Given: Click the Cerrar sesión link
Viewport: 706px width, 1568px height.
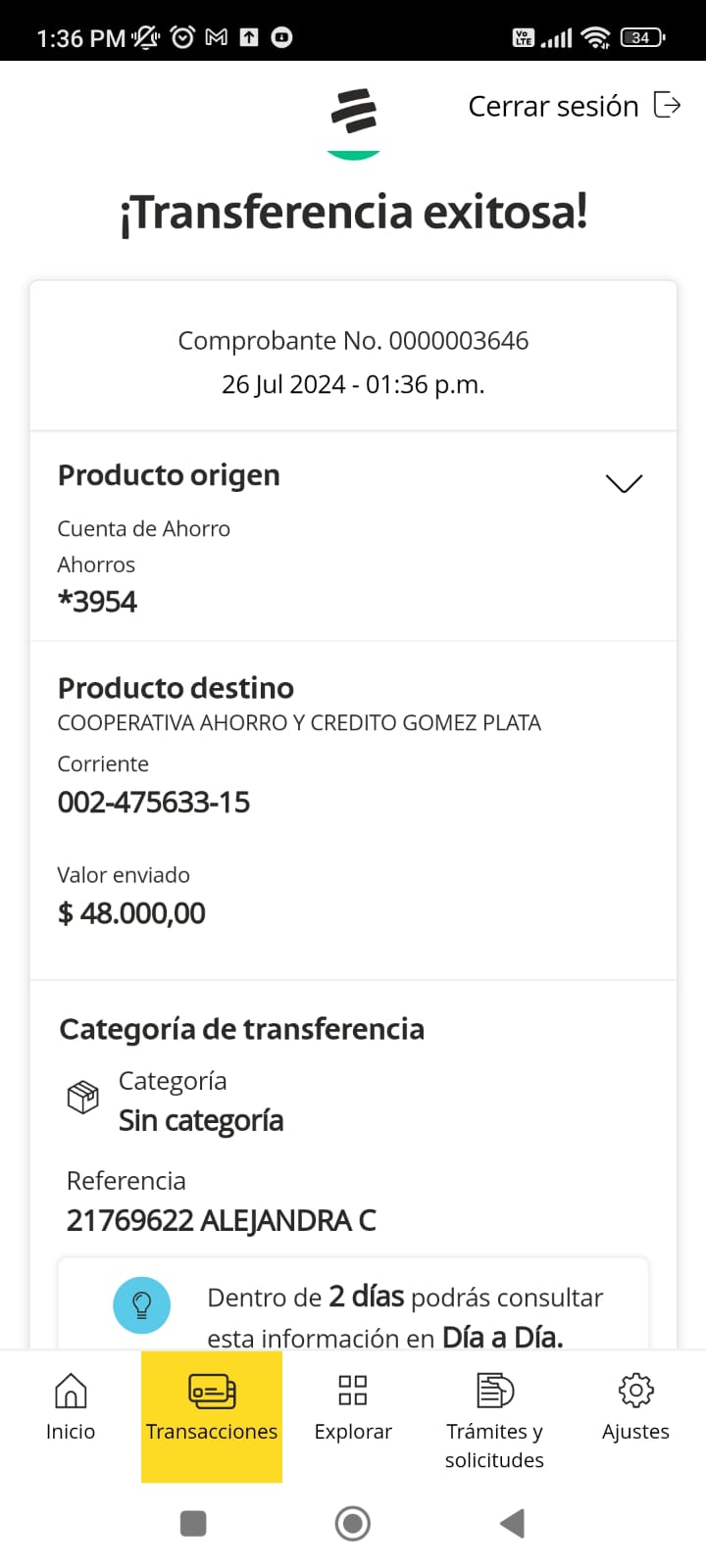Looking at the screenshot, I should click(x=553, y=106).
